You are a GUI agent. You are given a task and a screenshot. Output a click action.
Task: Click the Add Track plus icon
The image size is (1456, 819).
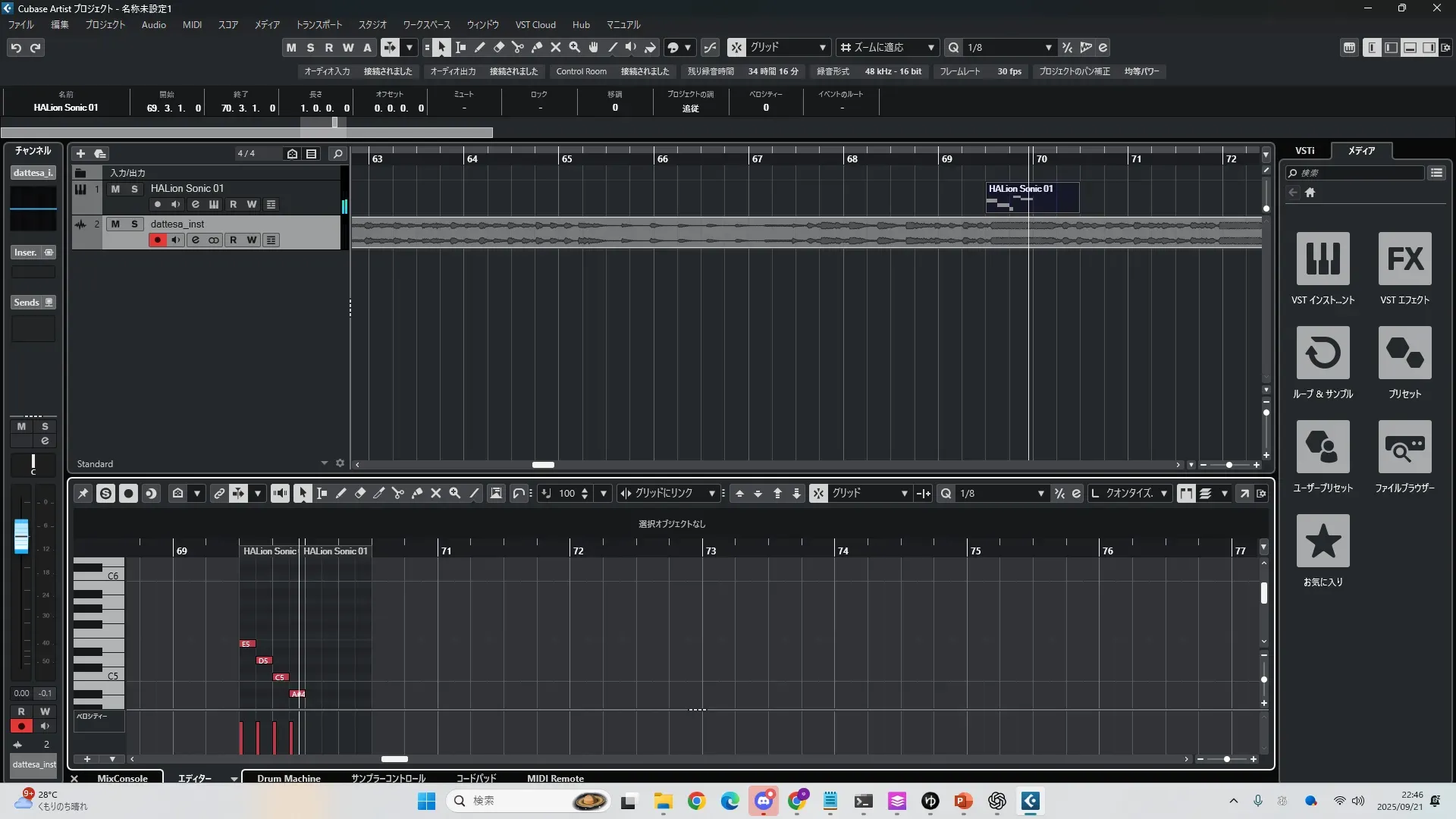[80, 154]
